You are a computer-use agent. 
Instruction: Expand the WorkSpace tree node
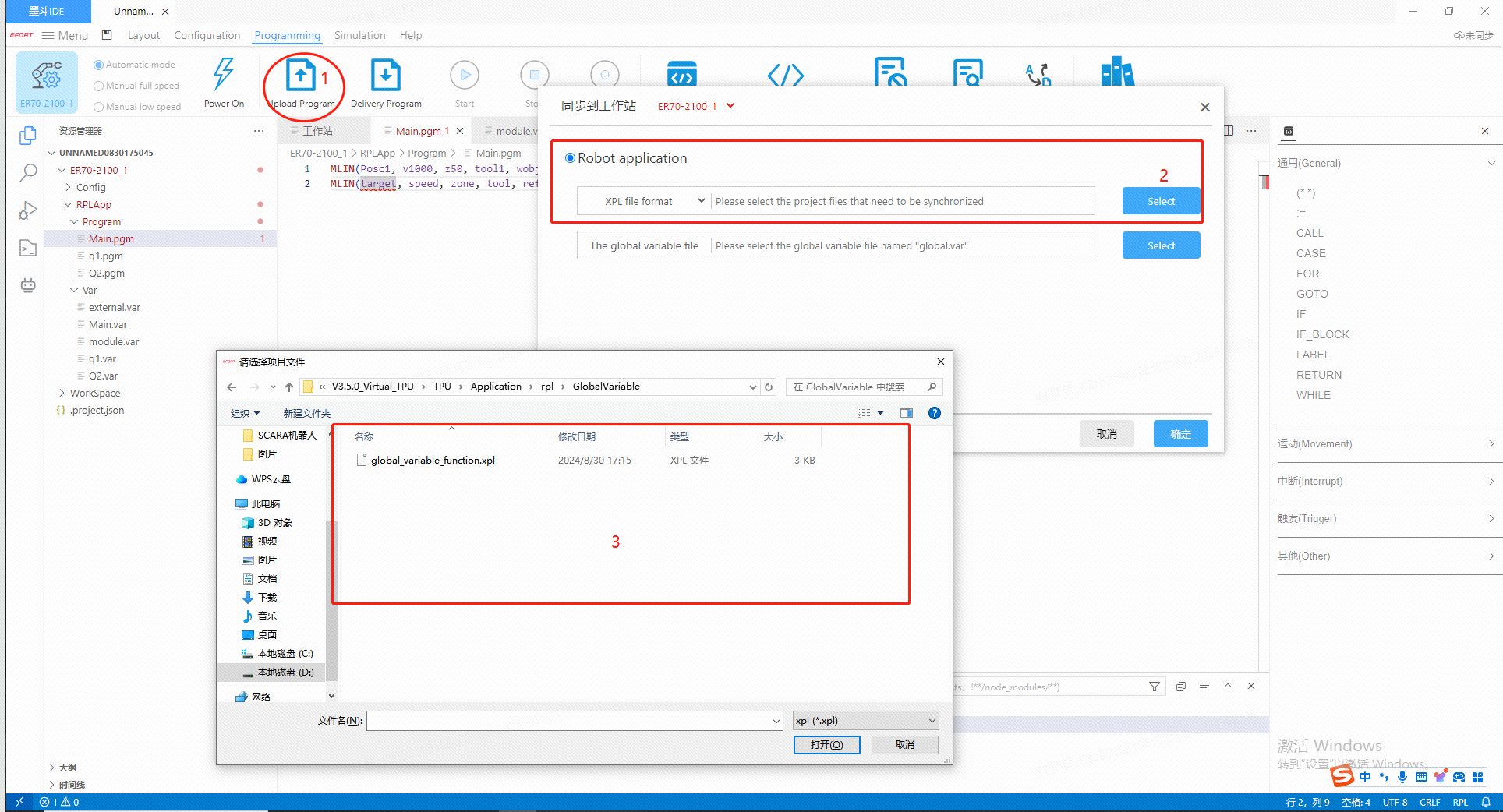point(62,394)
